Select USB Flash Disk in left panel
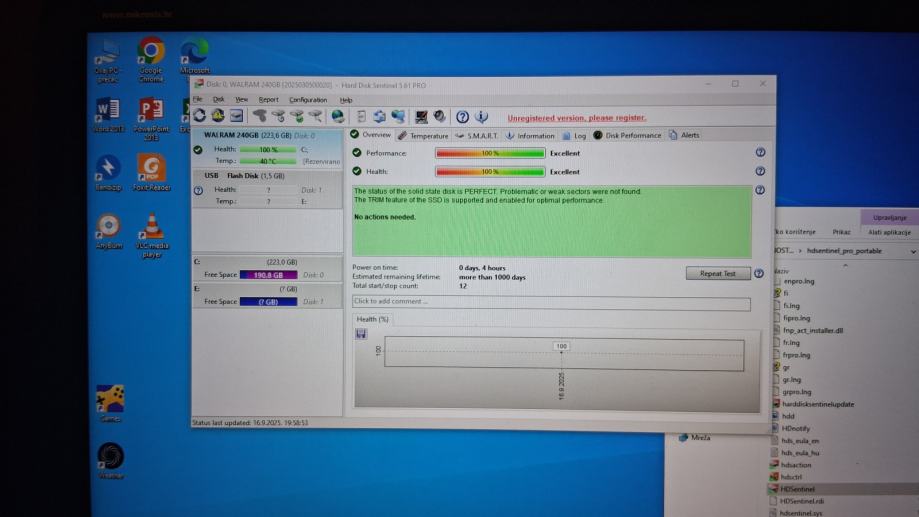The height and width of the screenshot is (517, 919). tap(267, 189)
